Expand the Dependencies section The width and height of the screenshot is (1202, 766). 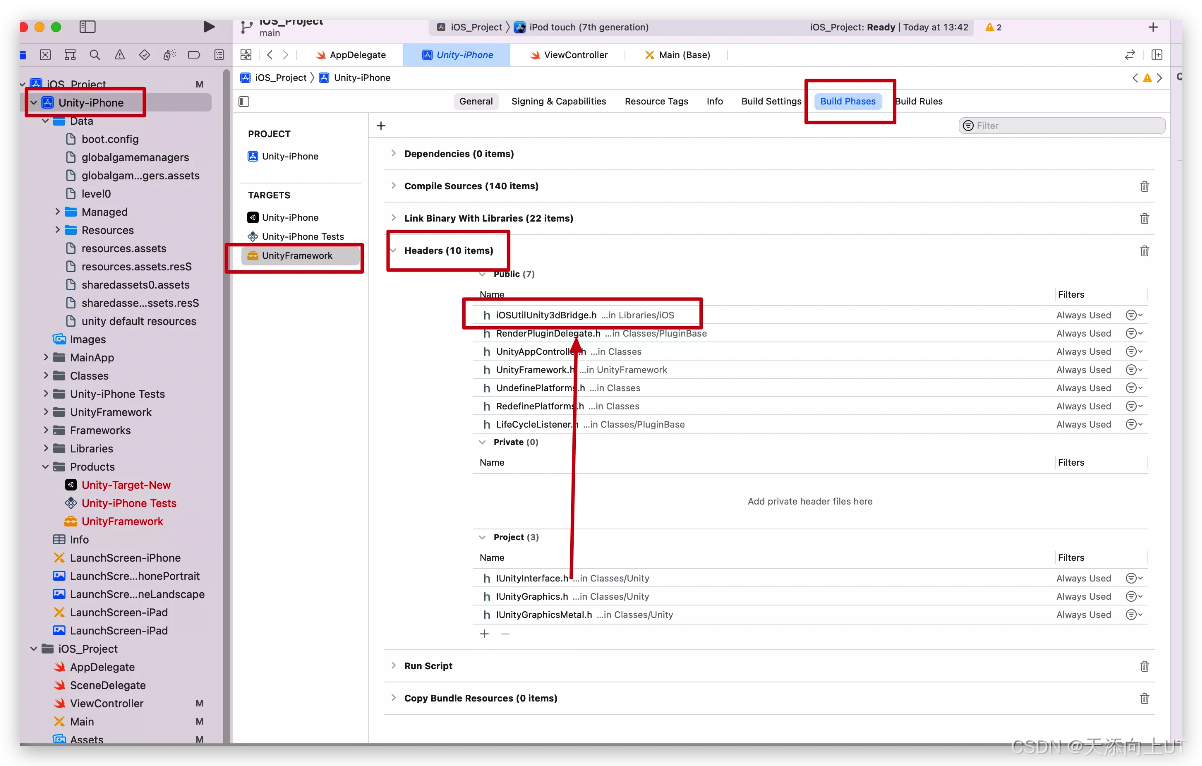(x=393, y=154)
